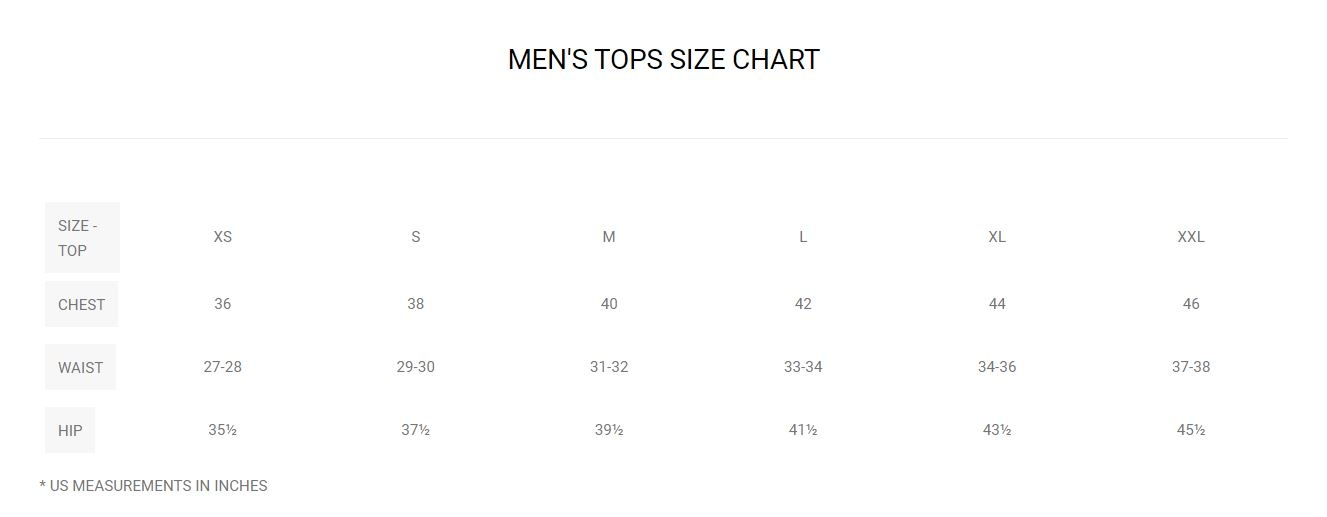Viewport: 1327px width, 517px height.
Task: Click waist value 34-36 for XL
Action: point(997,367)
